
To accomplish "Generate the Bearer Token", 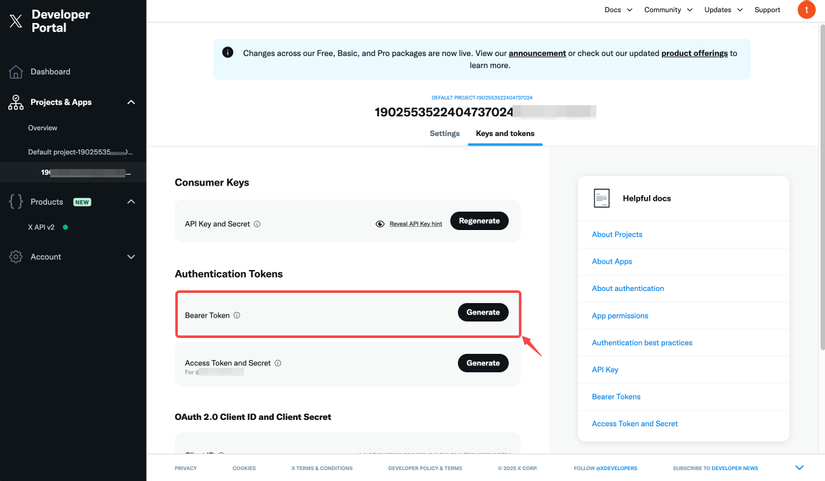I will coord(483,313).
